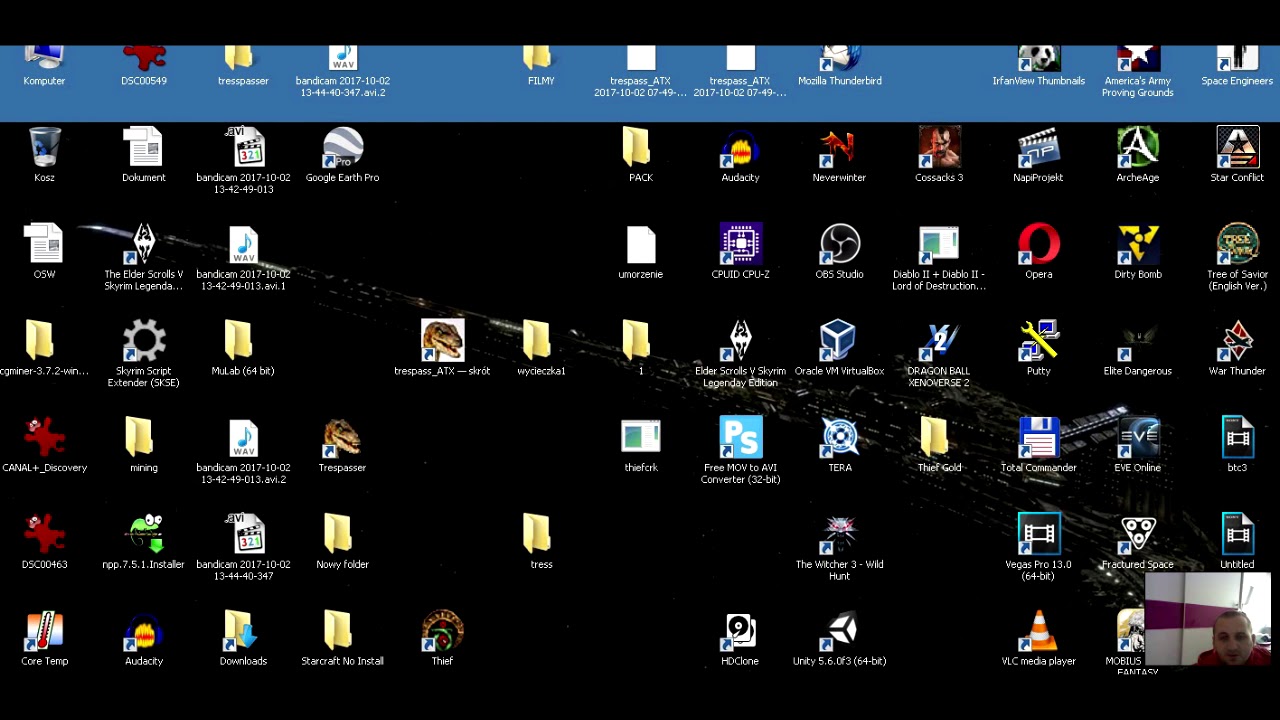Launch NapiProjekt
Screen dimensions: 1280x720
tap(1038, 155)
